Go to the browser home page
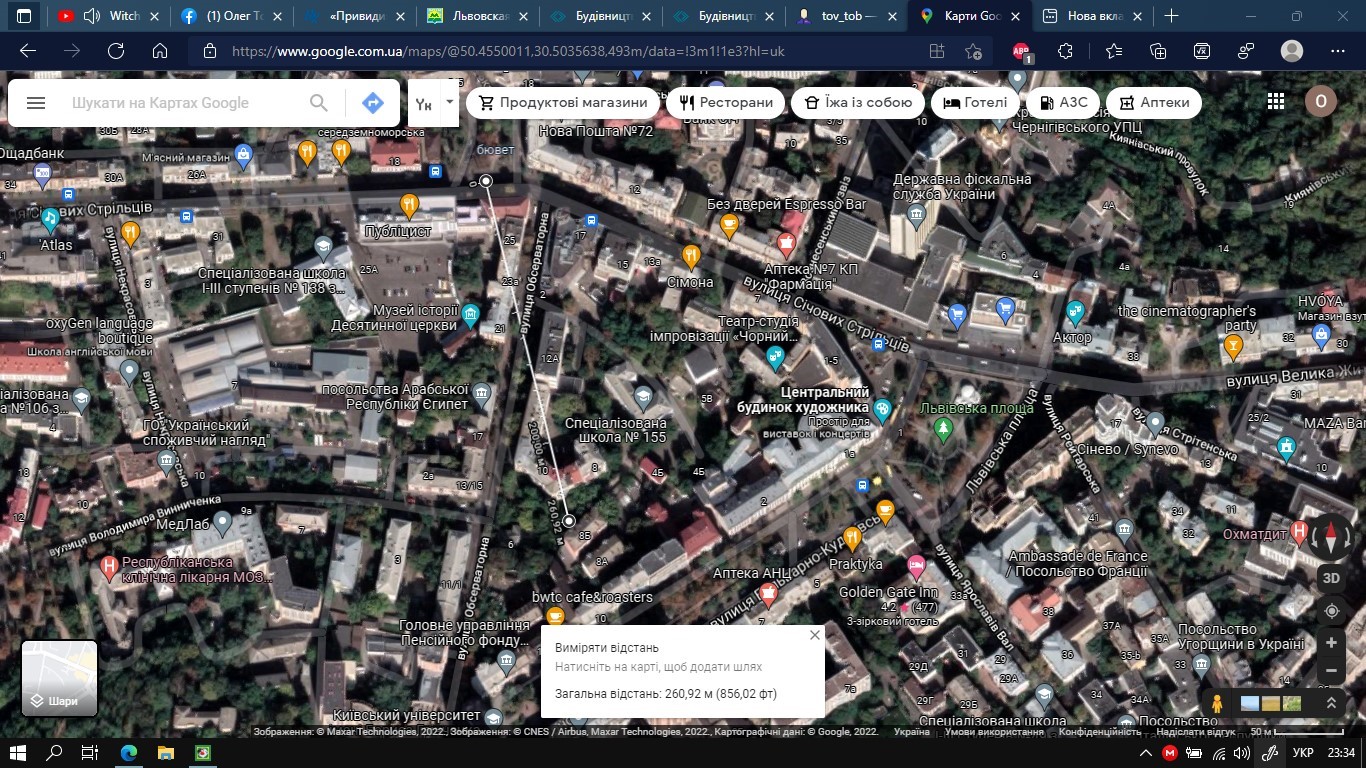The image size is (1366, 768). pos(160,51)
